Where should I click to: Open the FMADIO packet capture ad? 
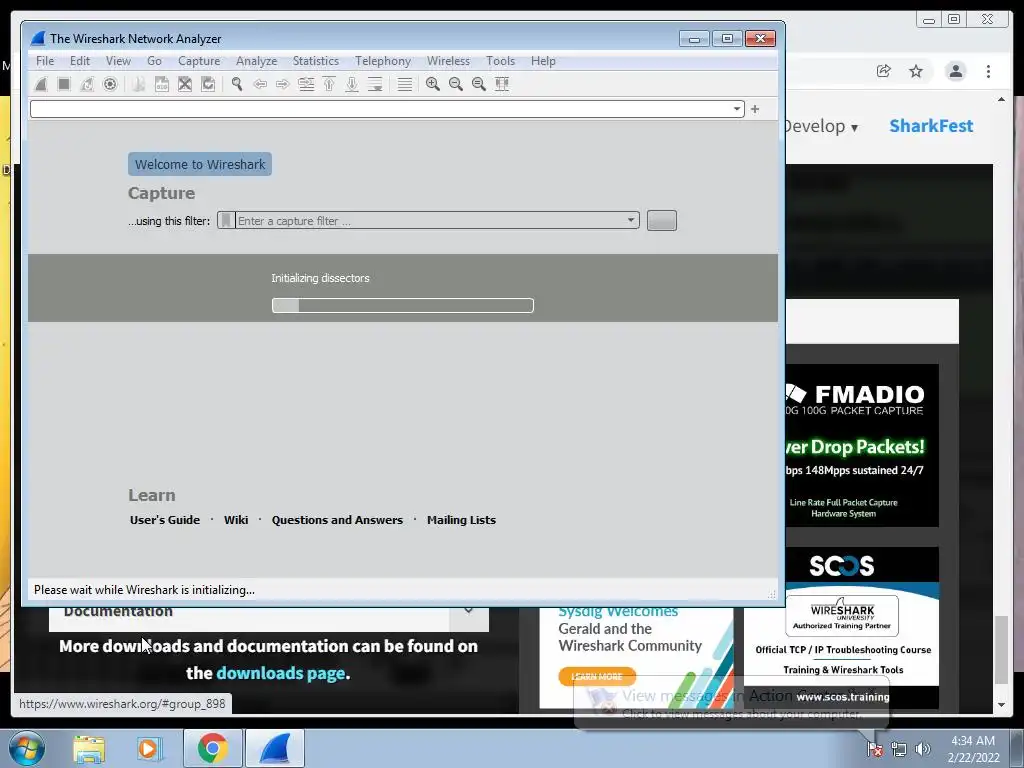(862, 445)
